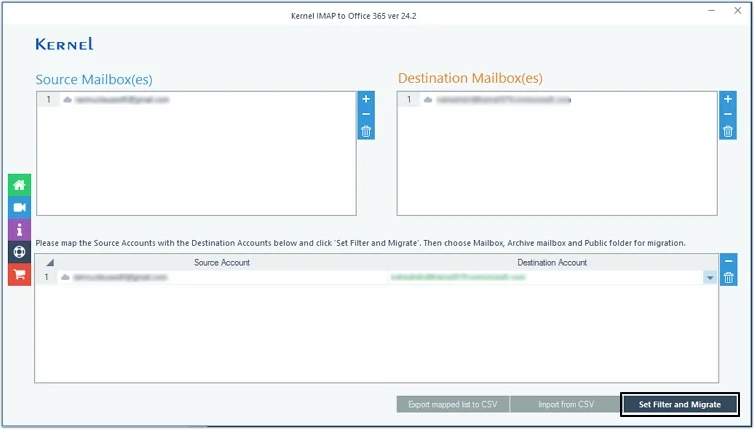This screenshot has height=430, width=755.
Task: Click Export mapped list to CSV
Action: pyautogui.click(x=453, y=404)
